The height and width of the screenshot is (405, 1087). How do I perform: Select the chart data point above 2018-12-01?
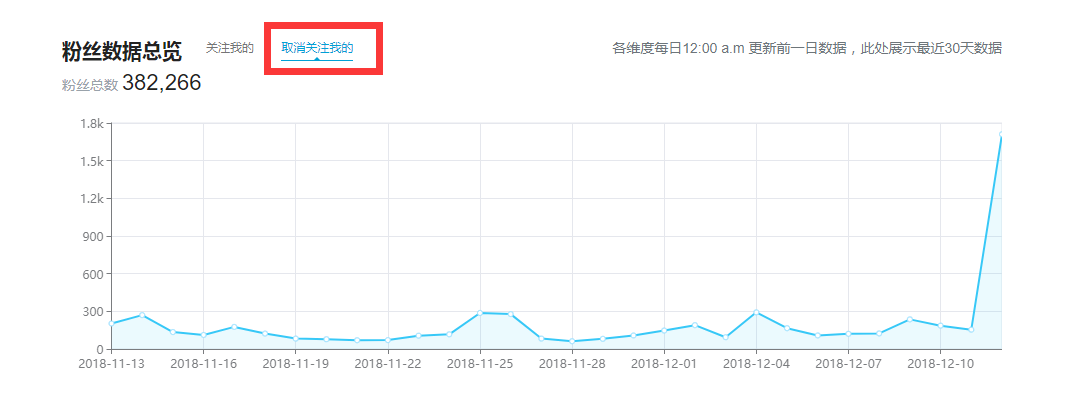click(664, 330)
